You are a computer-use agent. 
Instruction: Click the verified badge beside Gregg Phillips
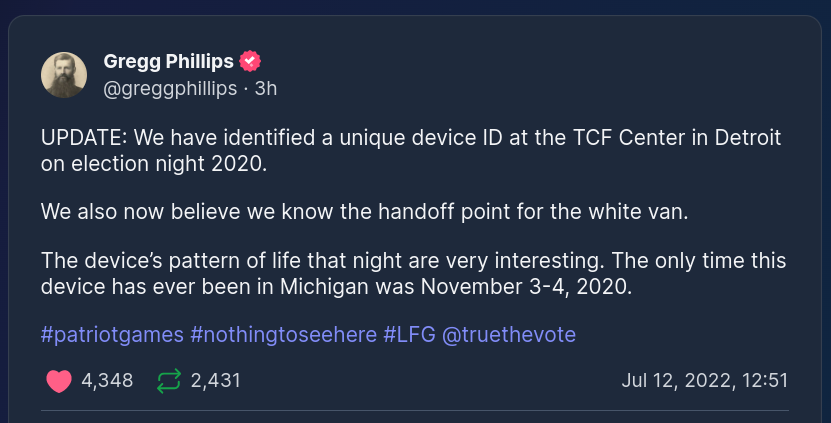click(250, 60)
